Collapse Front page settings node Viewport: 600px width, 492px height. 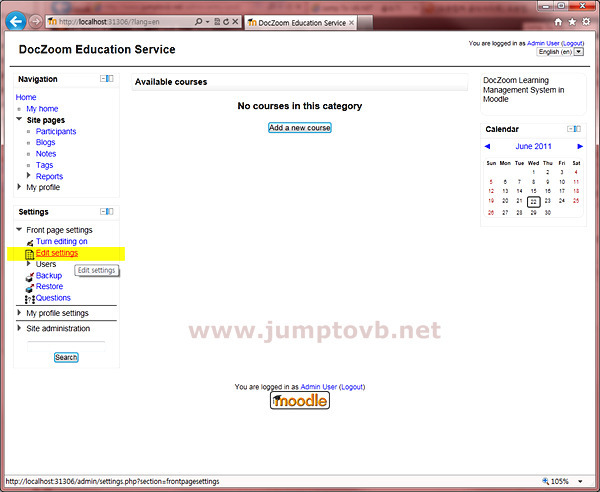coord(19,230)
